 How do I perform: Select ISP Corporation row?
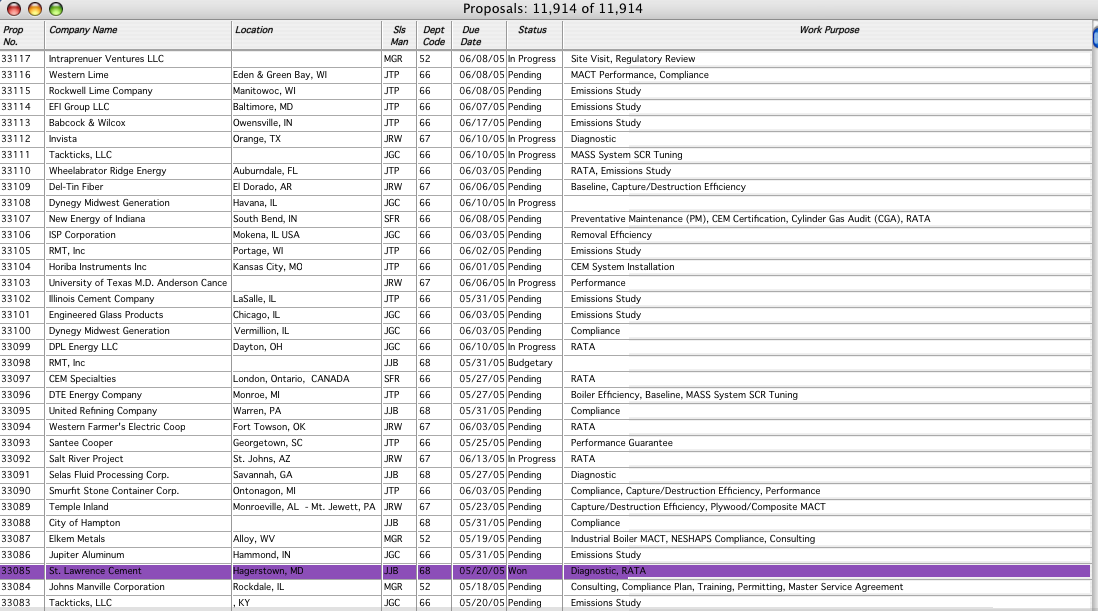[x=82, y=235]
